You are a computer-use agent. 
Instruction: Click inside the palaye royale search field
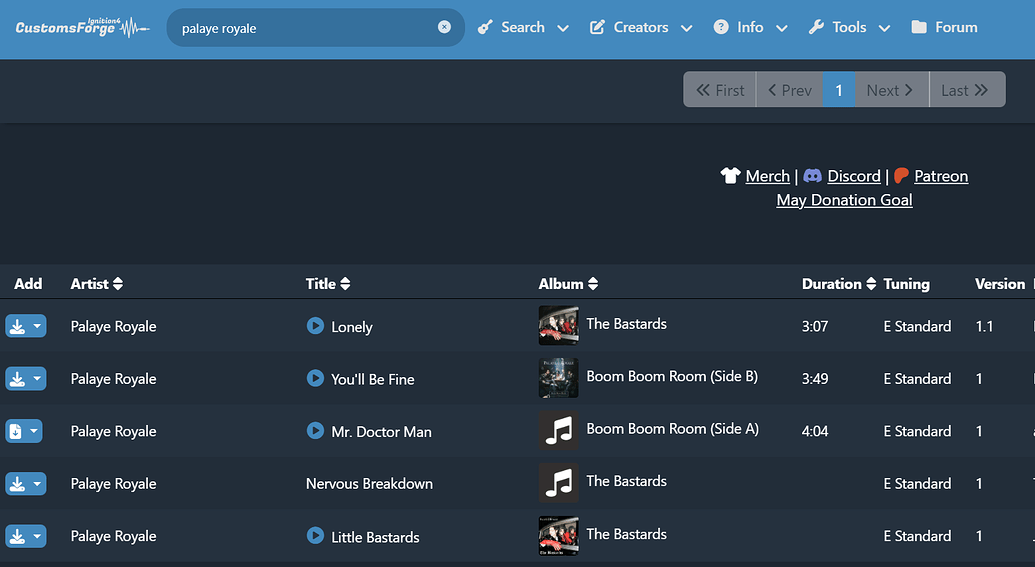[300, 28]
